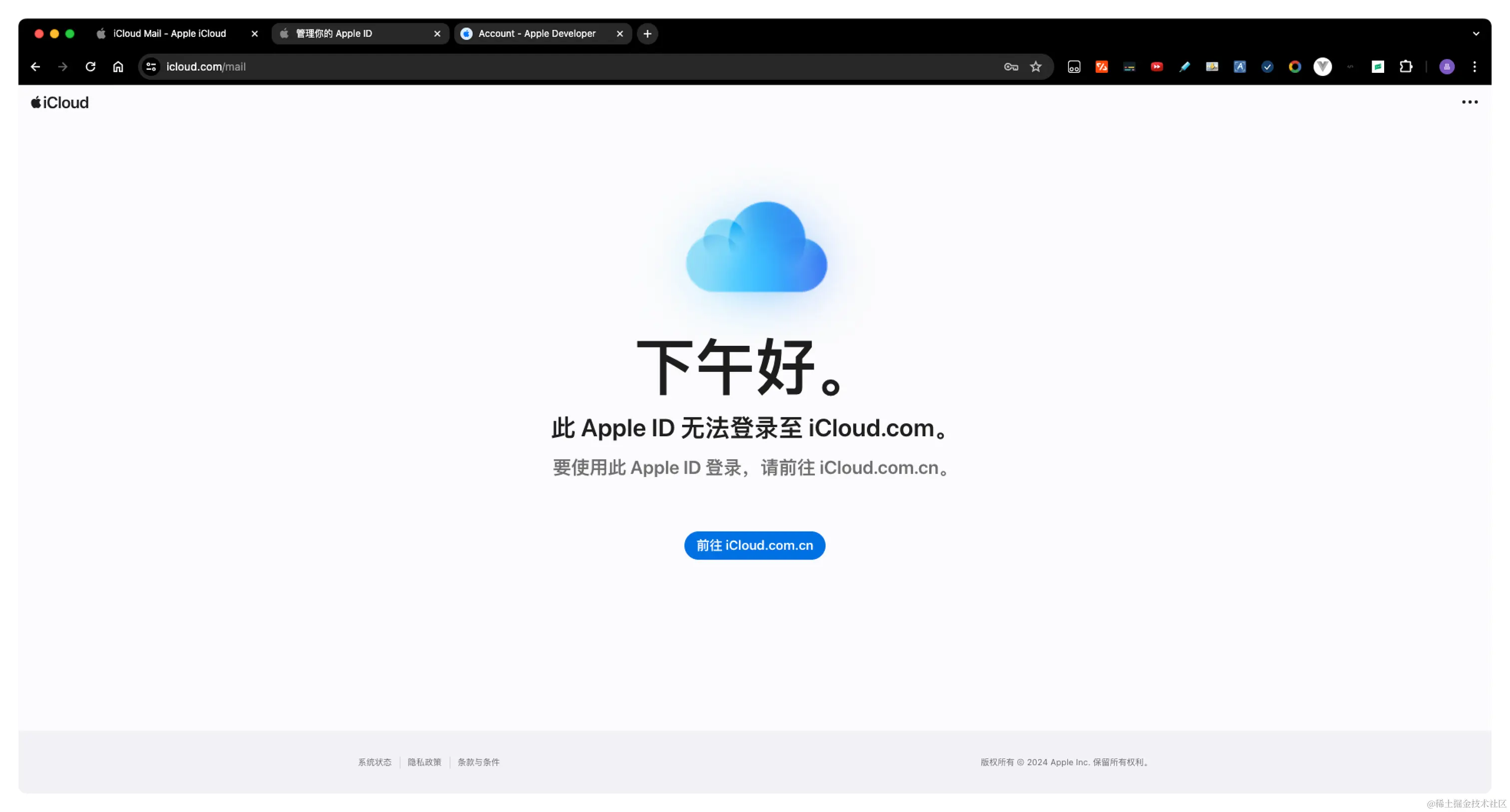Open the blue checkmark extension icon
The width and height of the screenshot is (1510, 812).
pyautogui.click(x=1267, y=67)
